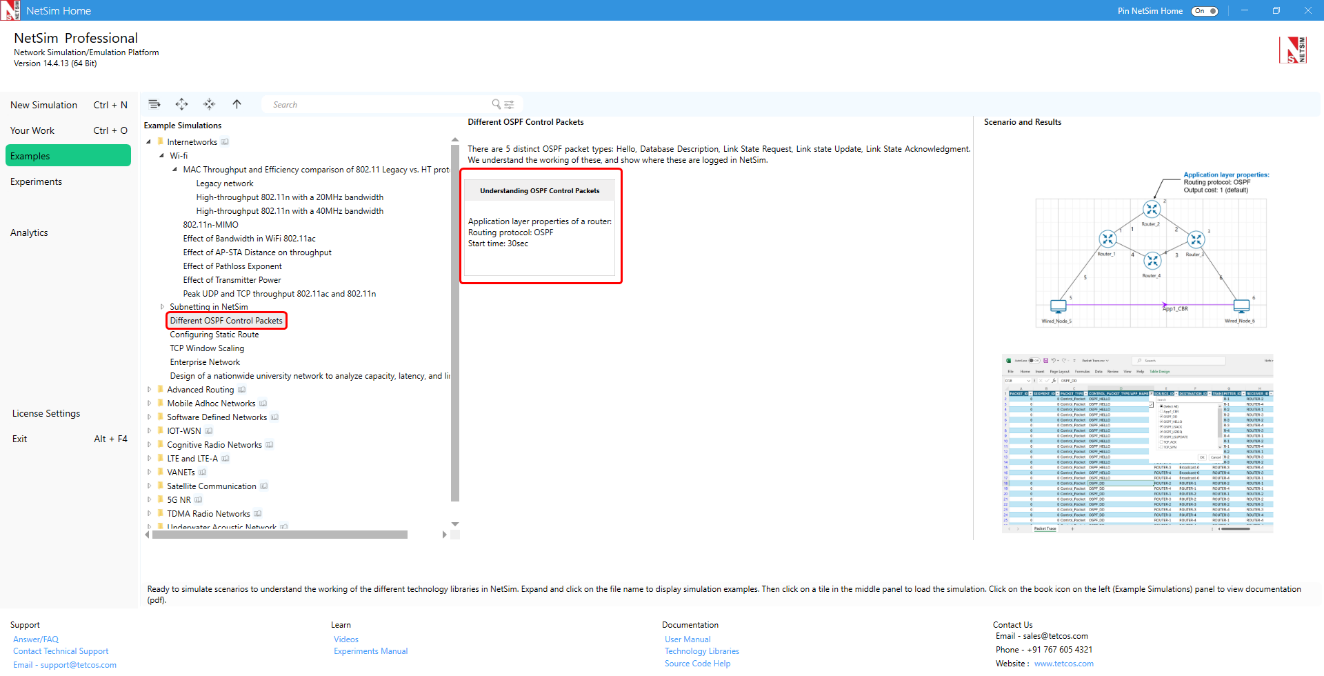Image resolution: width=1324 pixels, height=676 pixels.
Task: Open the New Simulation menu item
Action: [x=44, y=105]
